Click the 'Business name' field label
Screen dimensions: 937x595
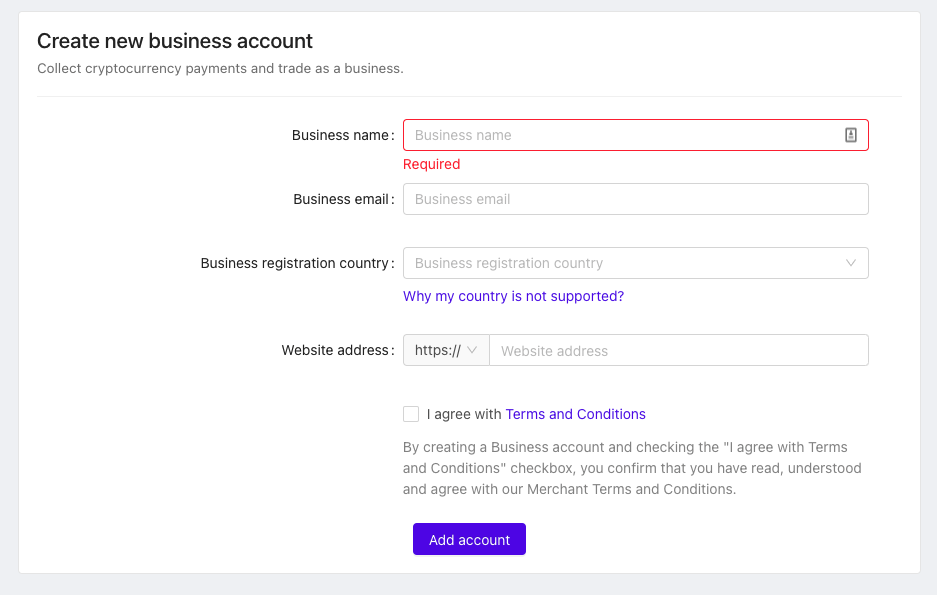[340, 135]
